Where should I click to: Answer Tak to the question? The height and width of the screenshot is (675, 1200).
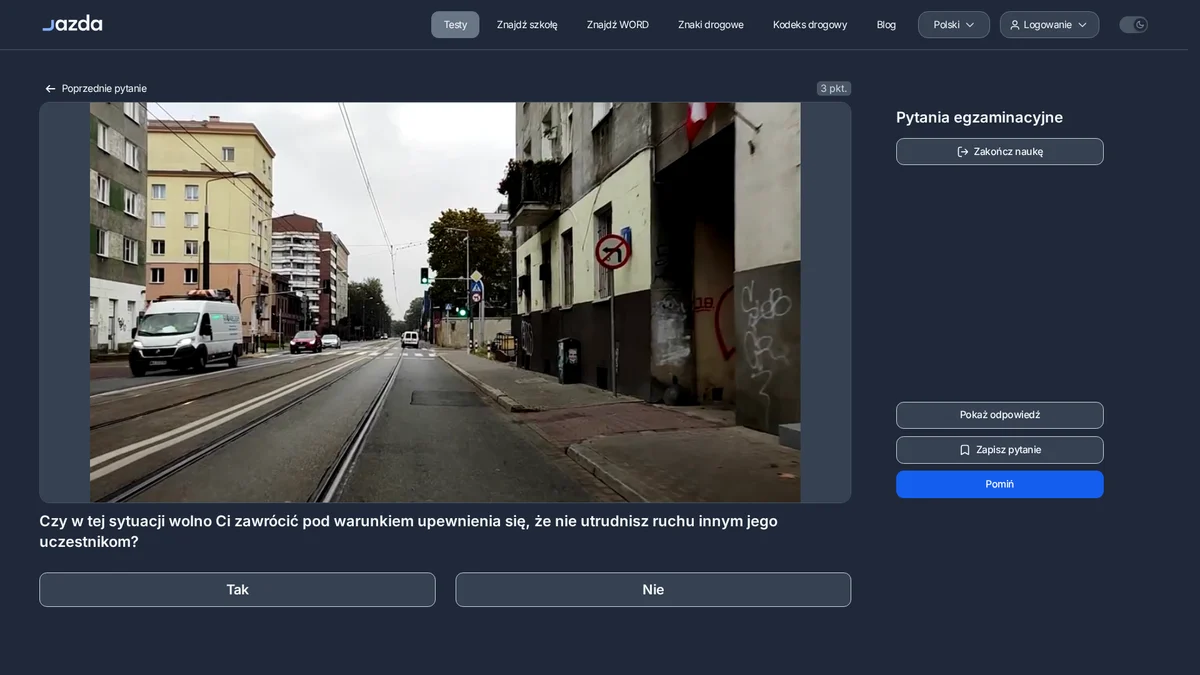[x=237, y=590]
